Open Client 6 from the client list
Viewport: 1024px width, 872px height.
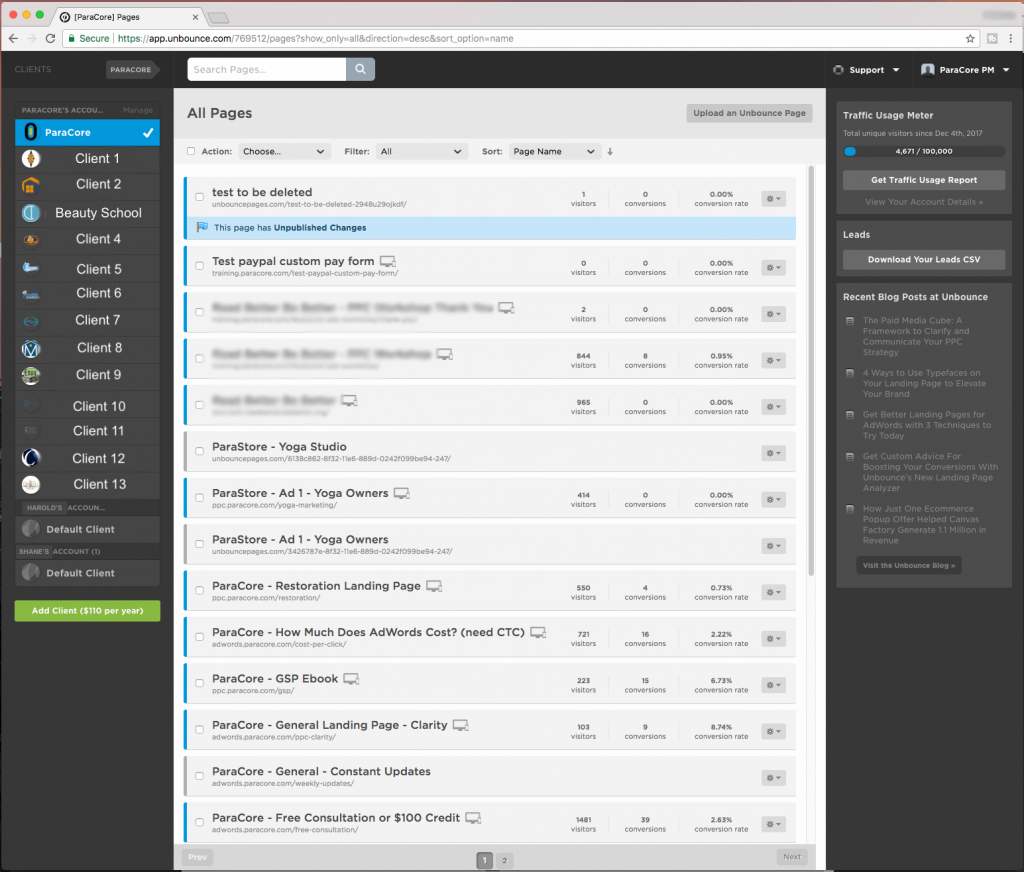[88, 294]
